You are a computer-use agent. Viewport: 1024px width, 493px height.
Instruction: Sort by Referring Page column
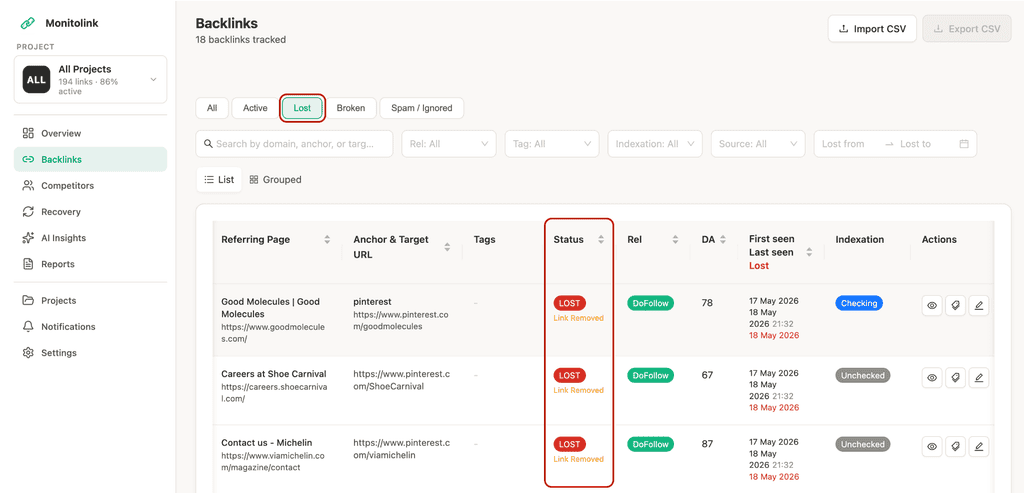pos(327,240)
